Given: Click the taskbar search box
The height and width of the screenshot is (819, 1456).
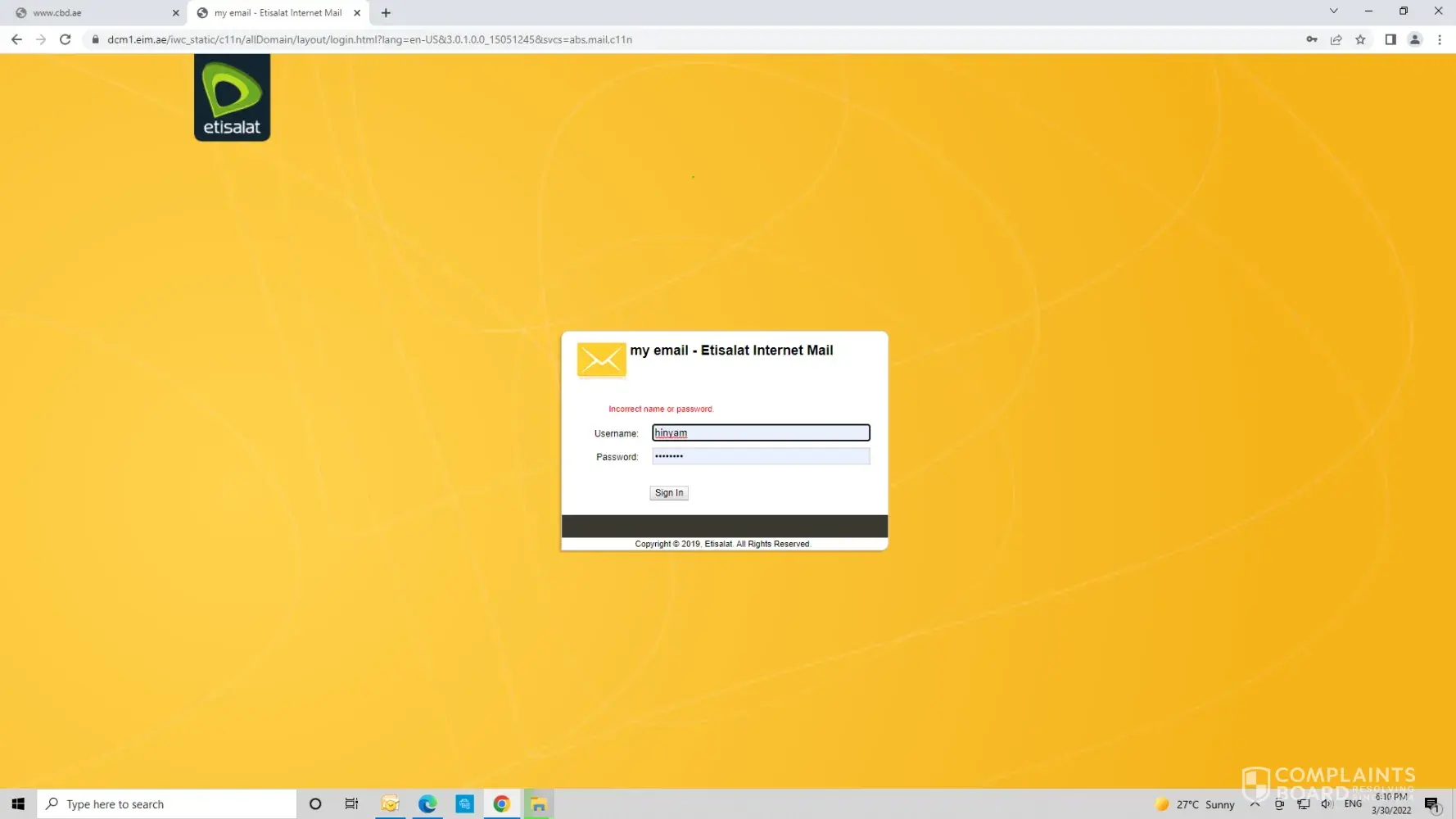Looking at the screenshot, I should point(167,804).
